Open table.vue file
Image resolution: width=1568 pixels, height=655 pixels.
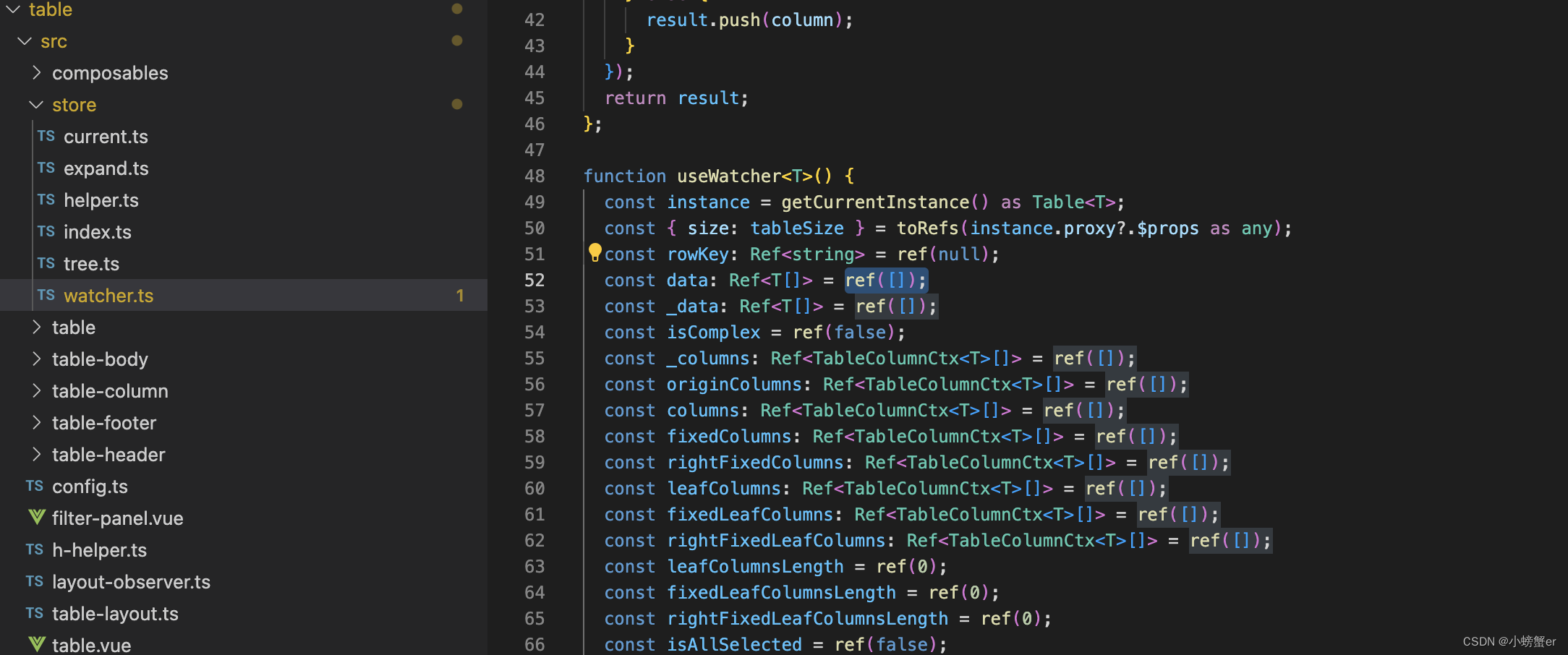pyautogui.click(x=91, y=644)
